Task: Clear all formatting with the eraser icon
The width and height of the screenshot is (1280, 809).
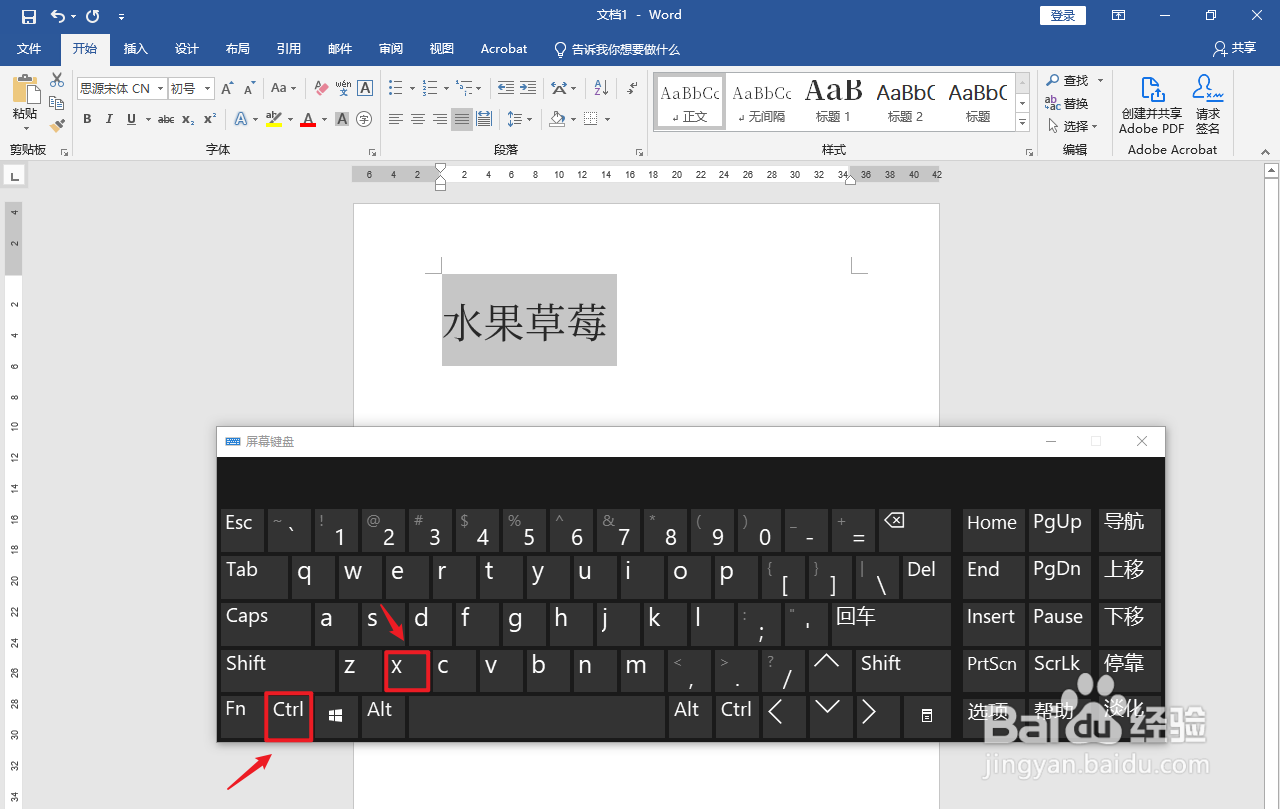Action: click(320, 88)
